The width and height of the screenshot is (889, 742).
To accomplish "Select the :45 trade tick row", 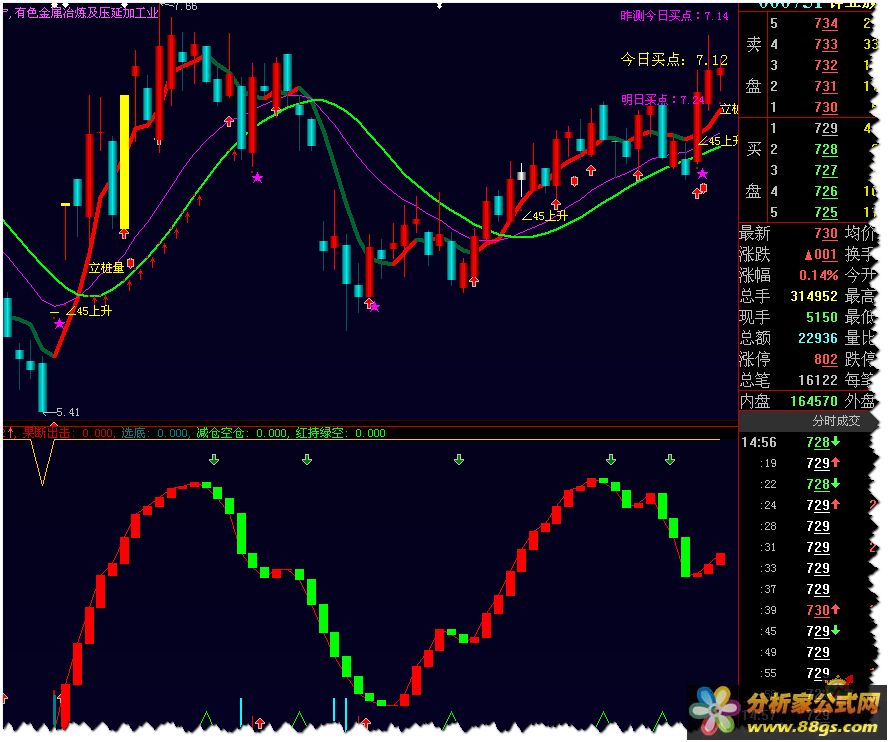I will pos(807,631).
